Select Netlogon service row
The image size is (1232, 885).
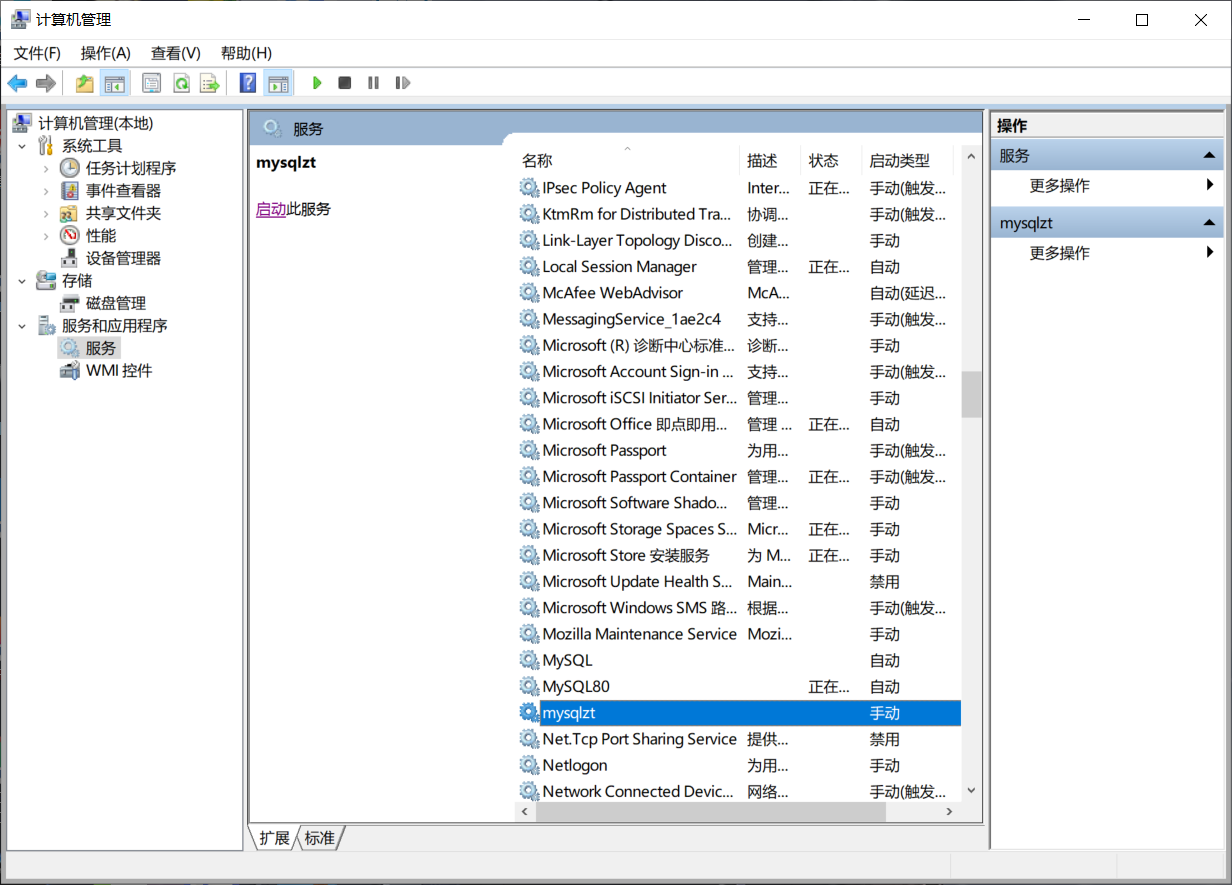point(739,765)
